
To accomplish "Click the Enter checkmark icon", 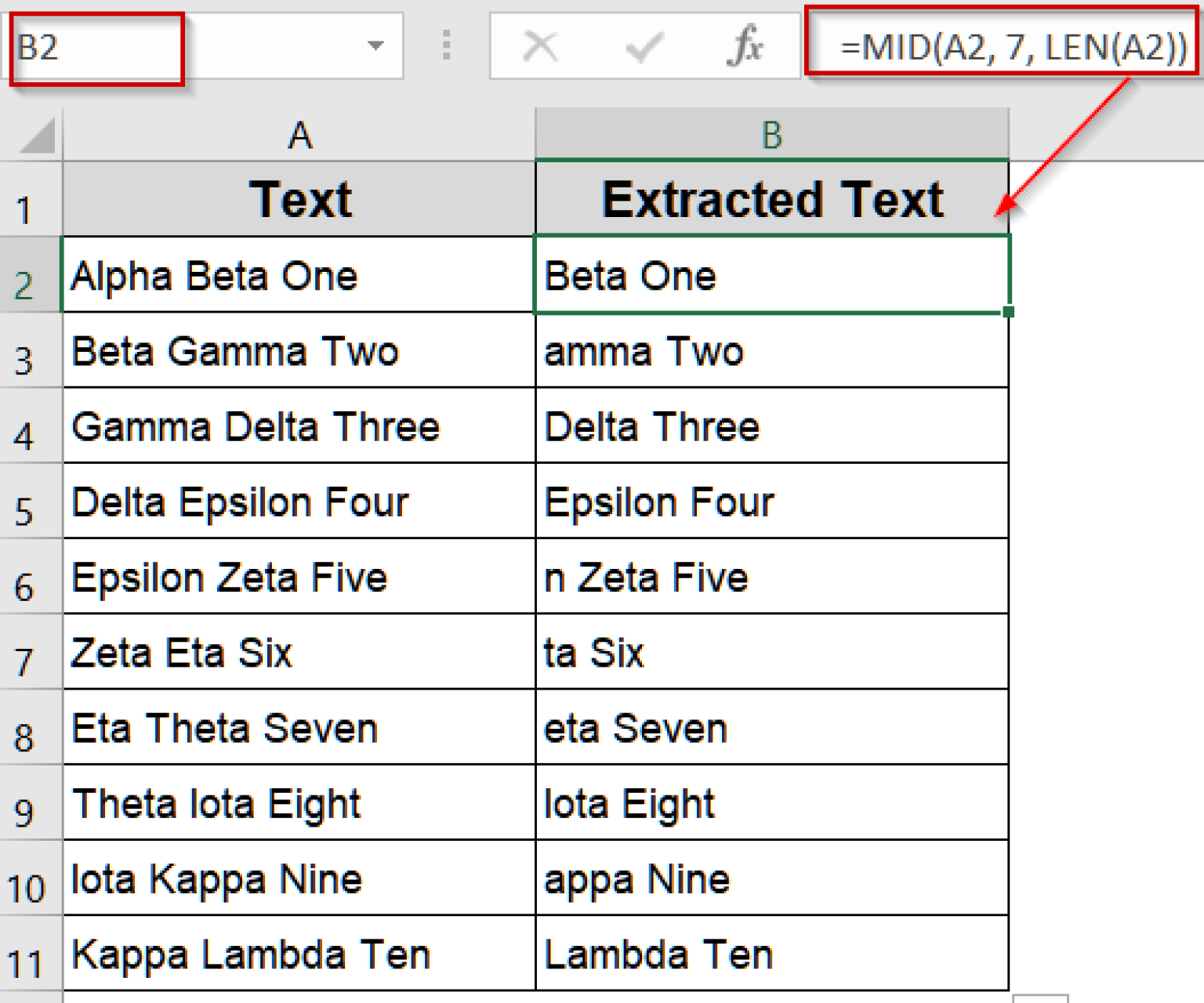I will [x=641, y=45].
